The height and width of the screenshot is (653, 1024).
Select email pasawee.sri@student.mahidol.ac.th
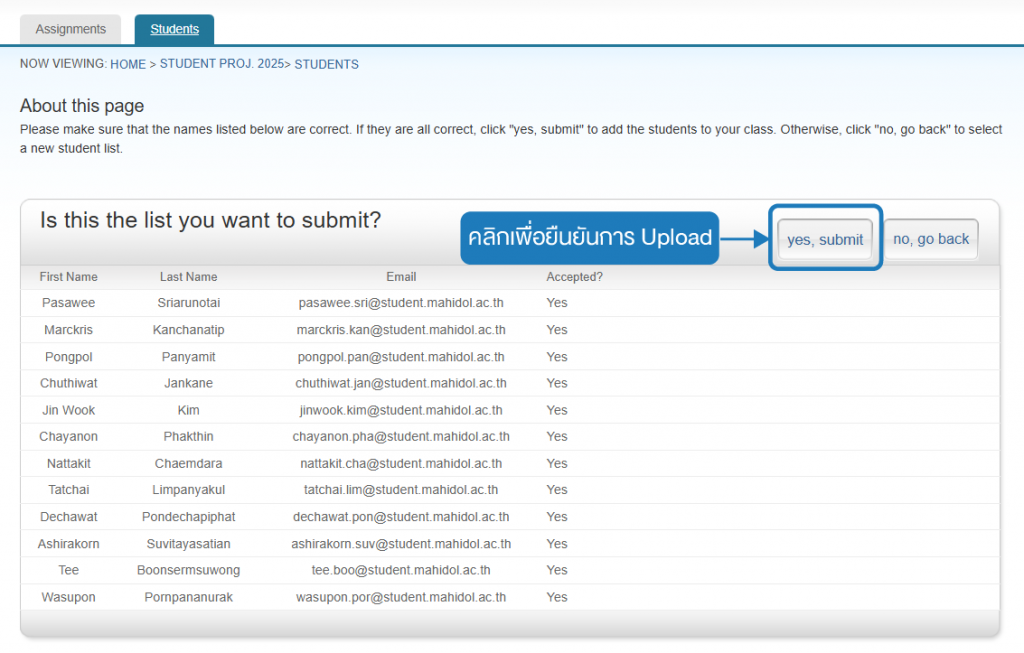click(x=401, y=303)
